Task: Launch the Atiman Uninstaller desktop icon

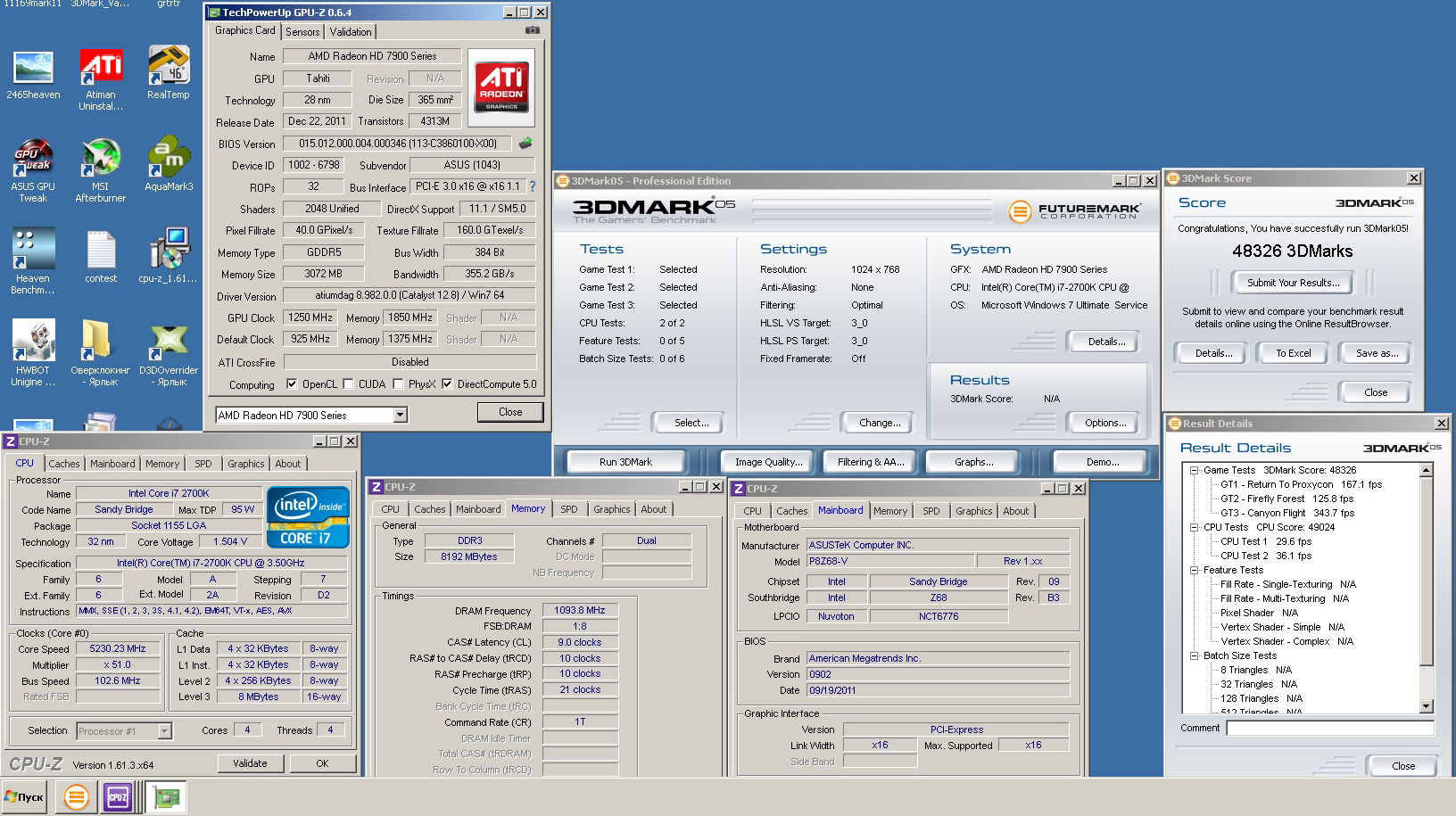Action: coord(101,79)
